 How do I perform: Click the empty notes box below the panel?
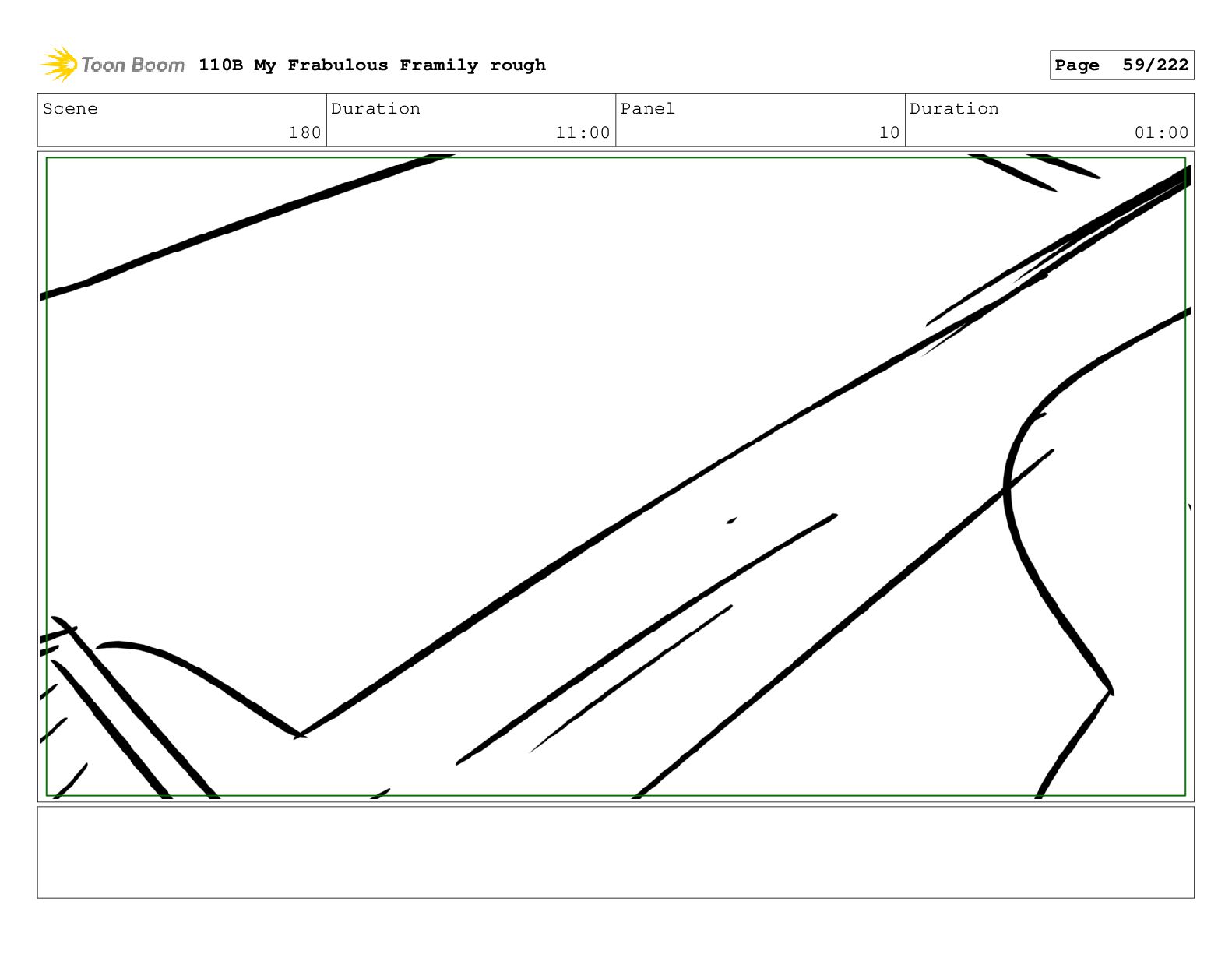click(x=615, y=852)
